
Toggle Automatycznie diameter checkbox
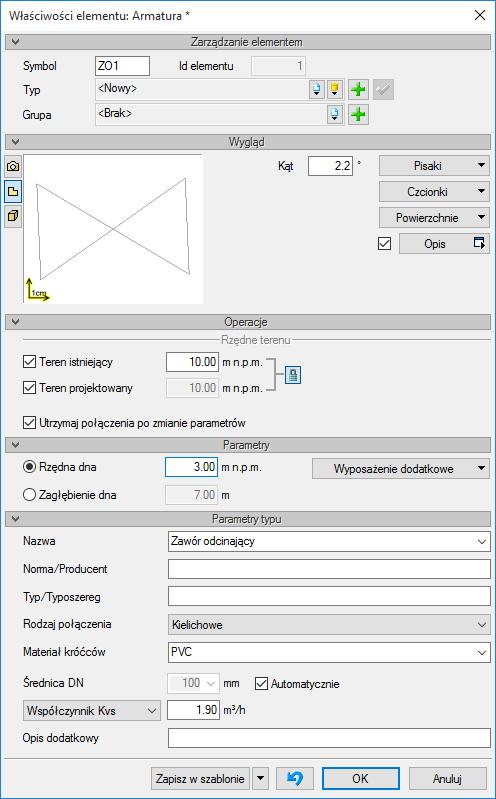[x=261, y=683]
